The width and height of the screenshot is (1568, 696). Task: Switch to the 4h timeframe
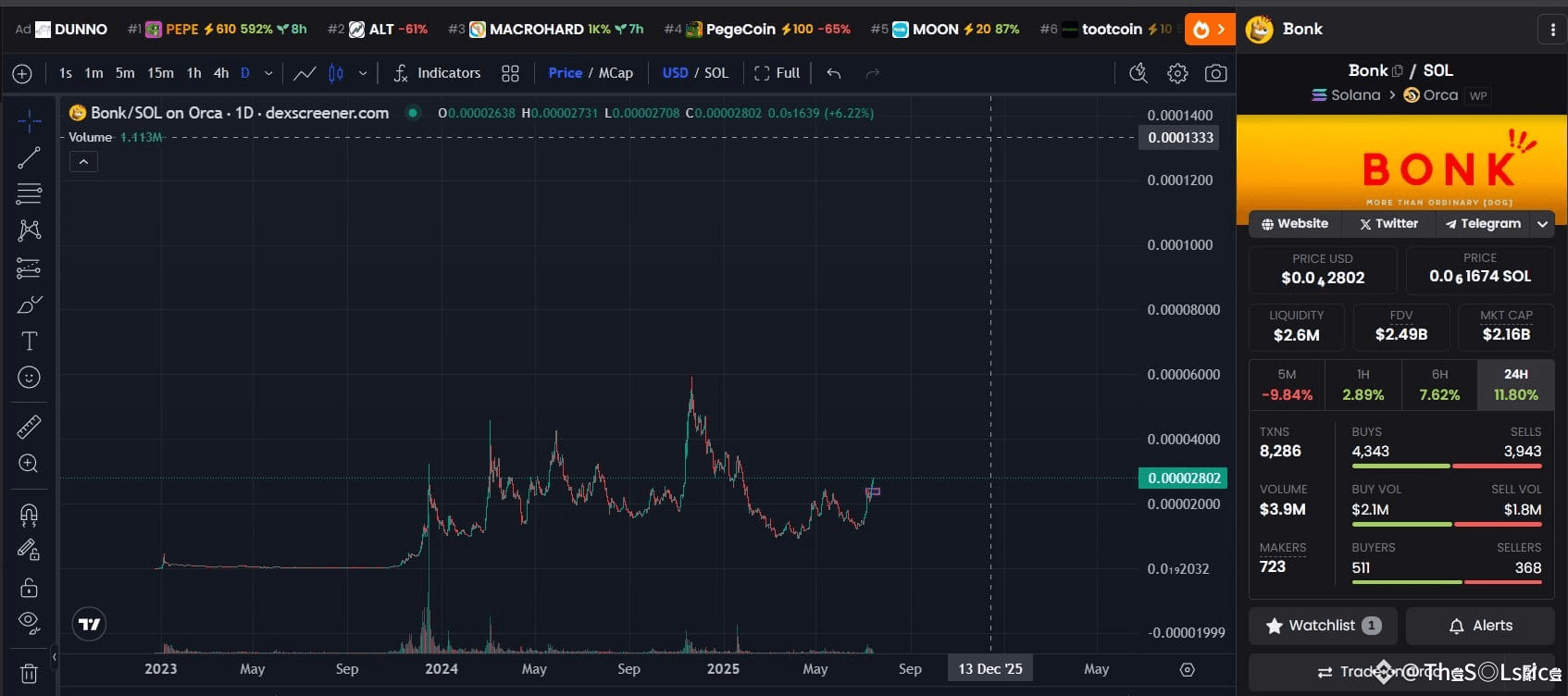point(221,73)
